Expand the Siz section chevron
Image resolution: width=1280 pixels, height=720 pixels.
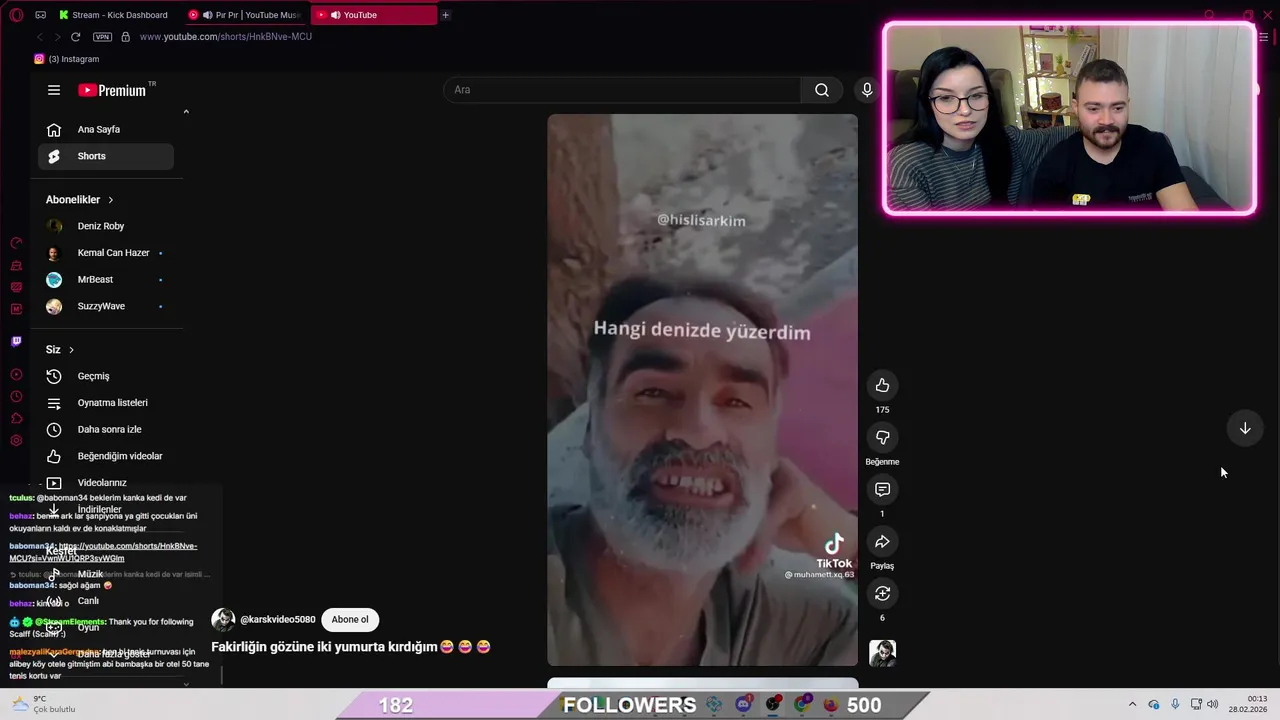(71, 350)
